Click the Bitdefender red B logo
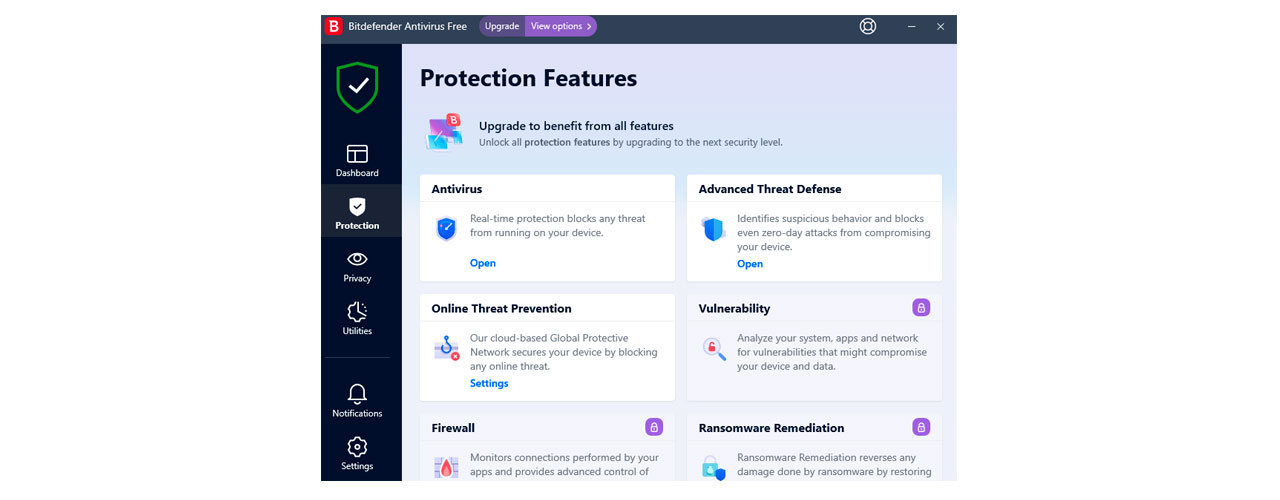The image size is (1280, 500). tap(334, 27)
